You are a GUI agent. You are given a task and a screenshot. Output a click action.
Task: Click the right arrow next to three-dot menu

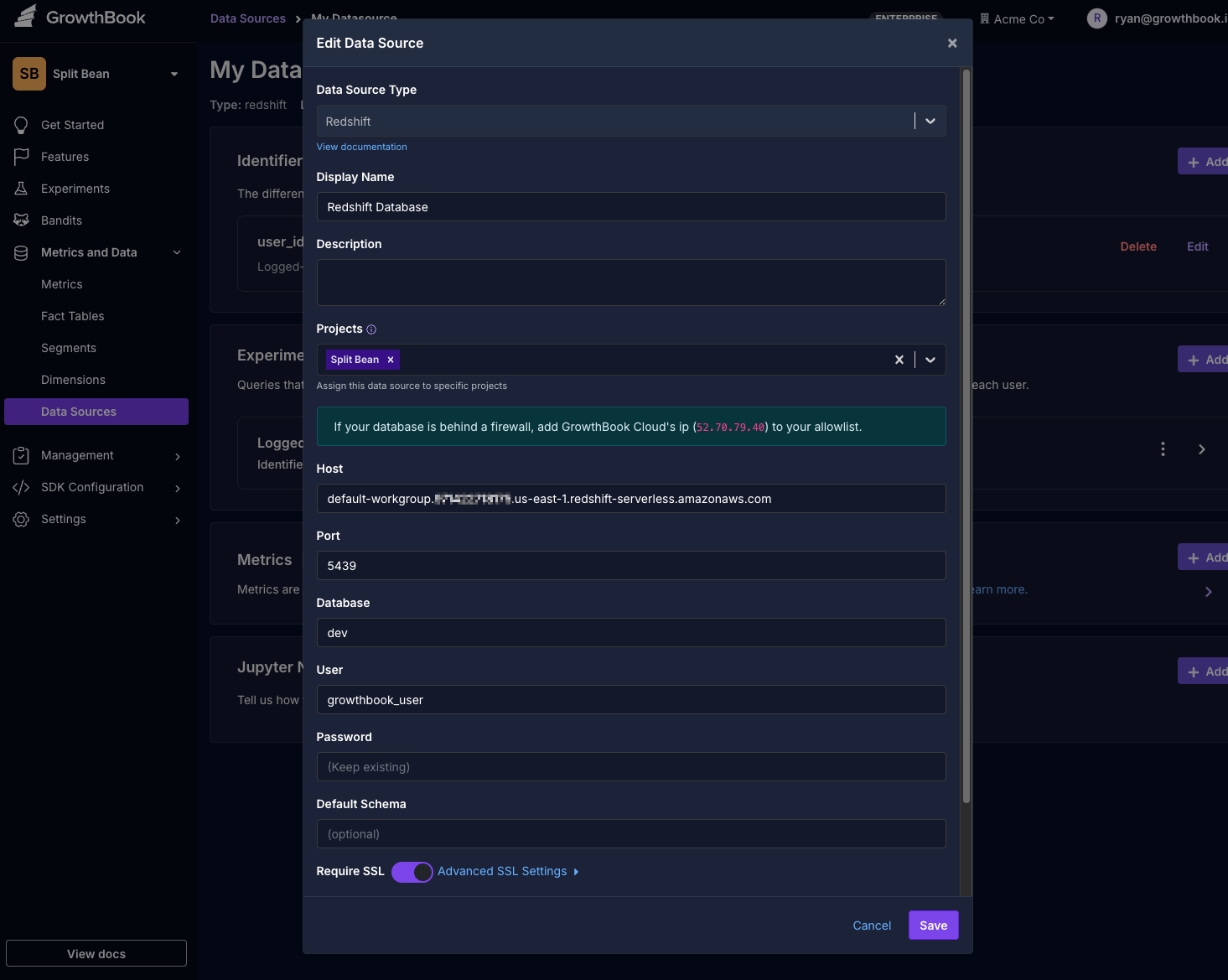point(1201,449)
